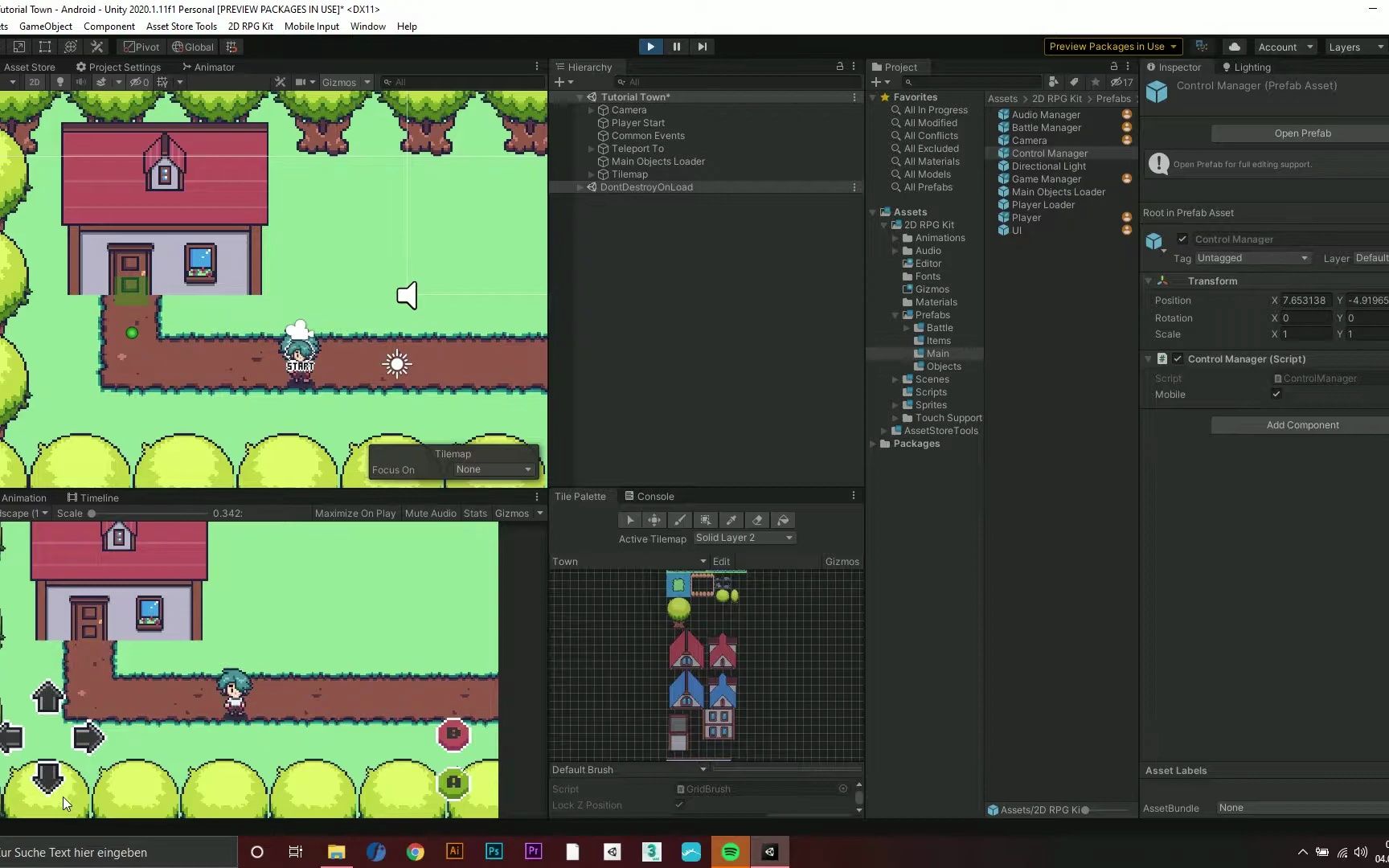Image resolution: width=1389 pixels, height=868 pixels.
Task: Activate the Rect tool in the toolbar
Action: coord(45,47)
